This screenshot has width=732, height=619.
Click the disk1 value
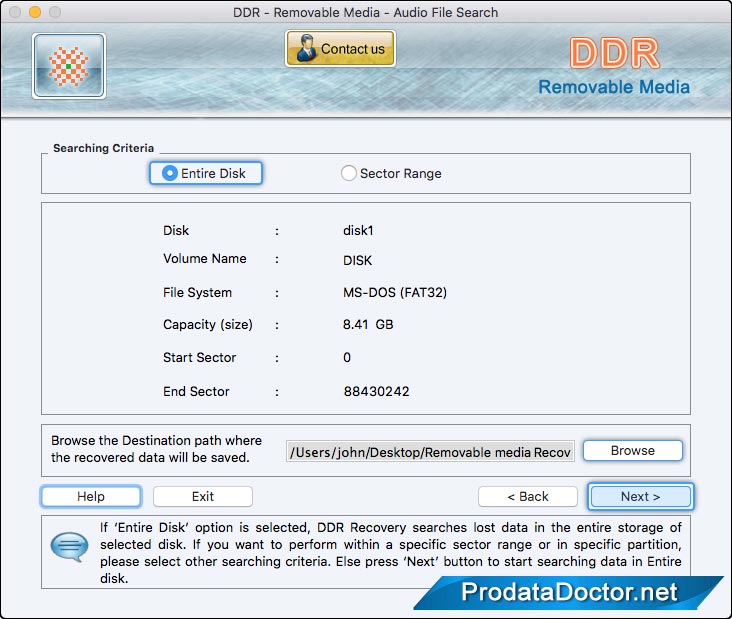pos(358,231)
